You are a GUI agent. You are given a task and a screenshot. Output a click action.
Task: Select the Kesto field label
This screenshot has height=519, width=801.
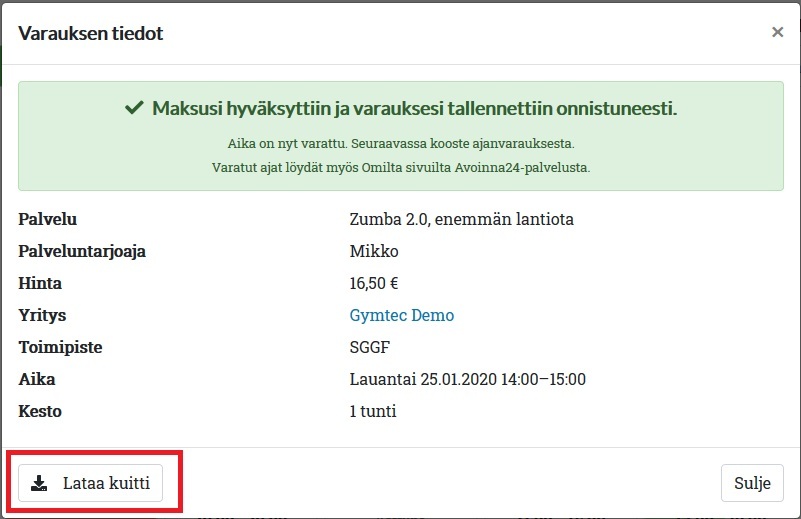pyautogui.click(x=40, y=411)
